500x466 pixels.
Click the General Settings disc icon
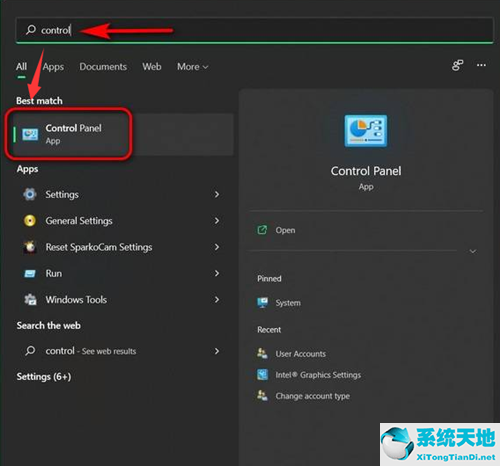[30, 221]
